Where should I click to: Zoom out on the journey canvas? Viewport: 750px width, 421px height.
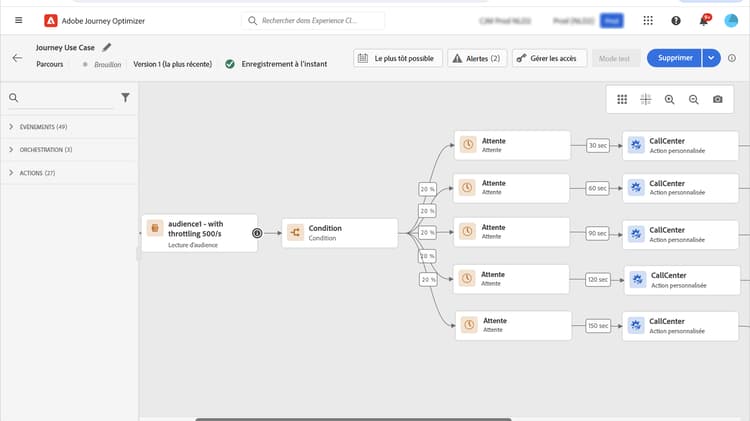click(694, 99)
